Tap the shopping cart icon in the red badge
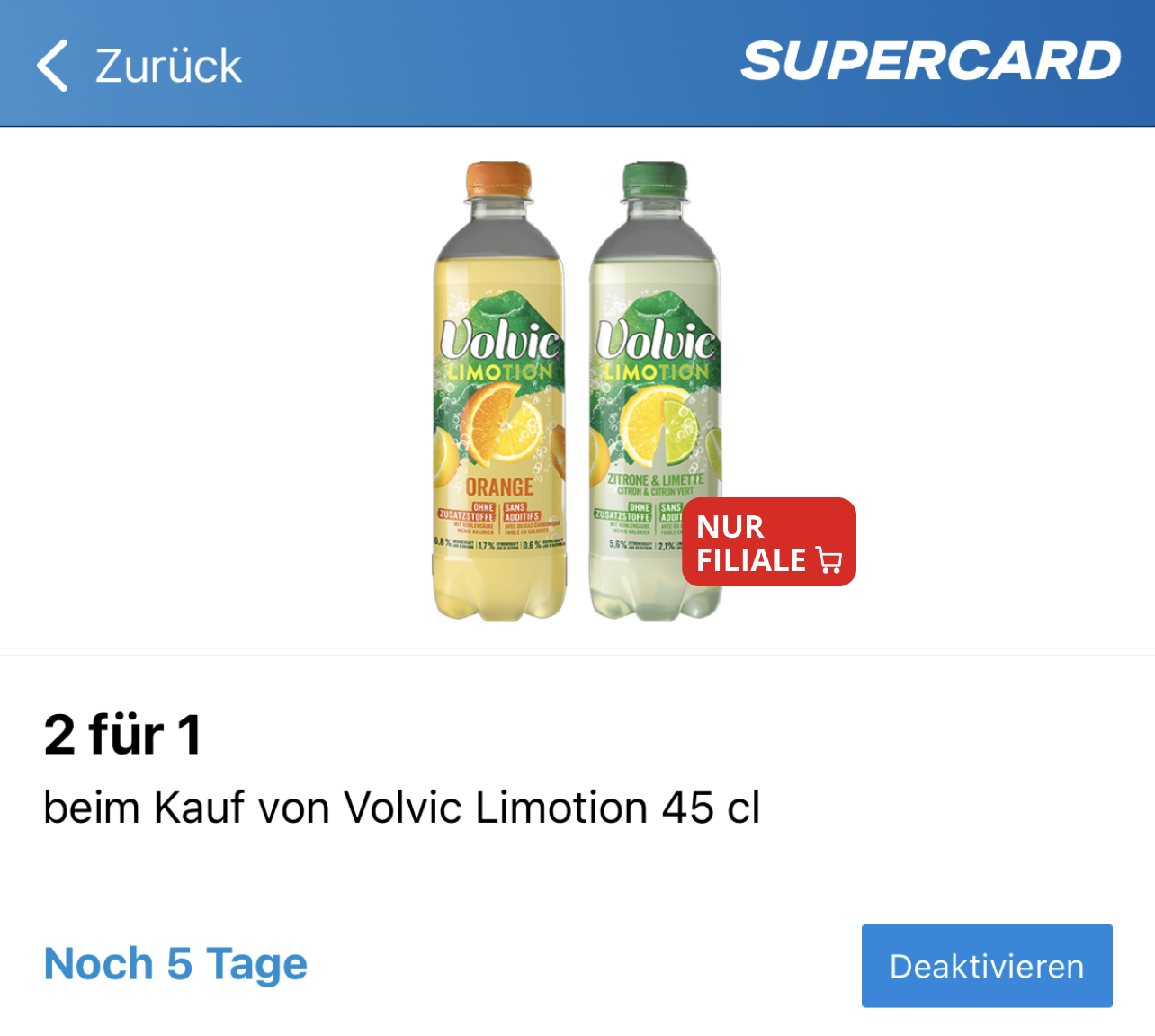1155x1036 pixels. point(829,560)
